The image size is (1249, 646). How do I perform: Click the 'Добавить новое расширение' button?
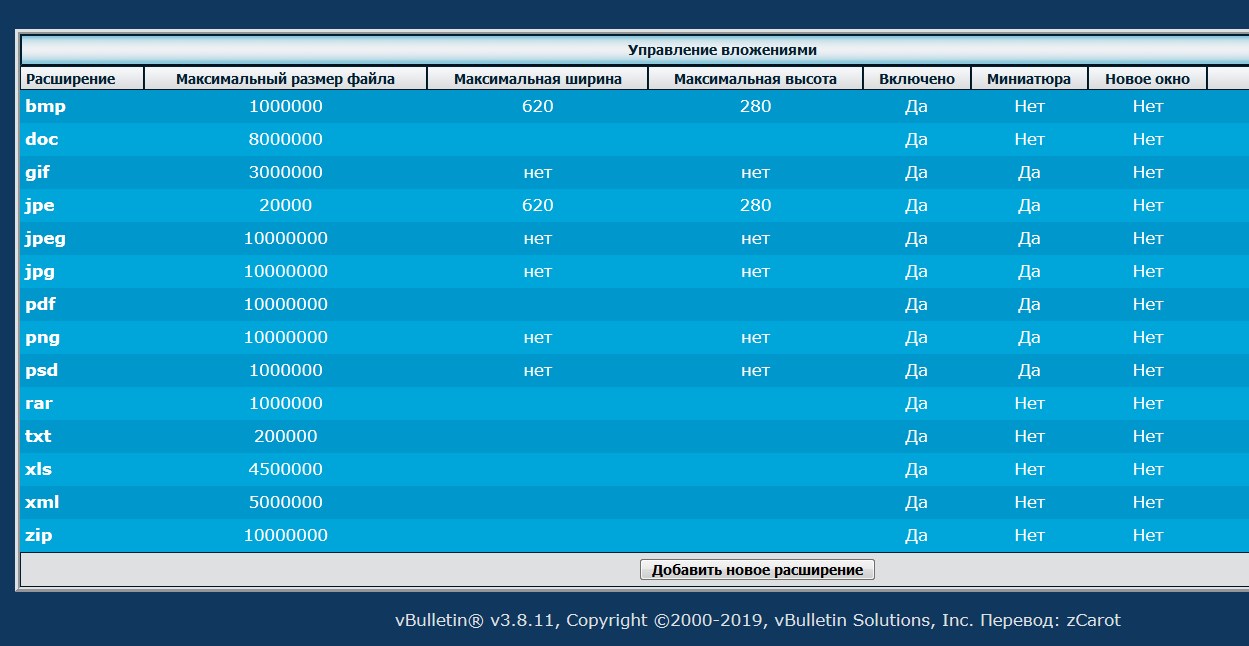(x=757, y=570)
